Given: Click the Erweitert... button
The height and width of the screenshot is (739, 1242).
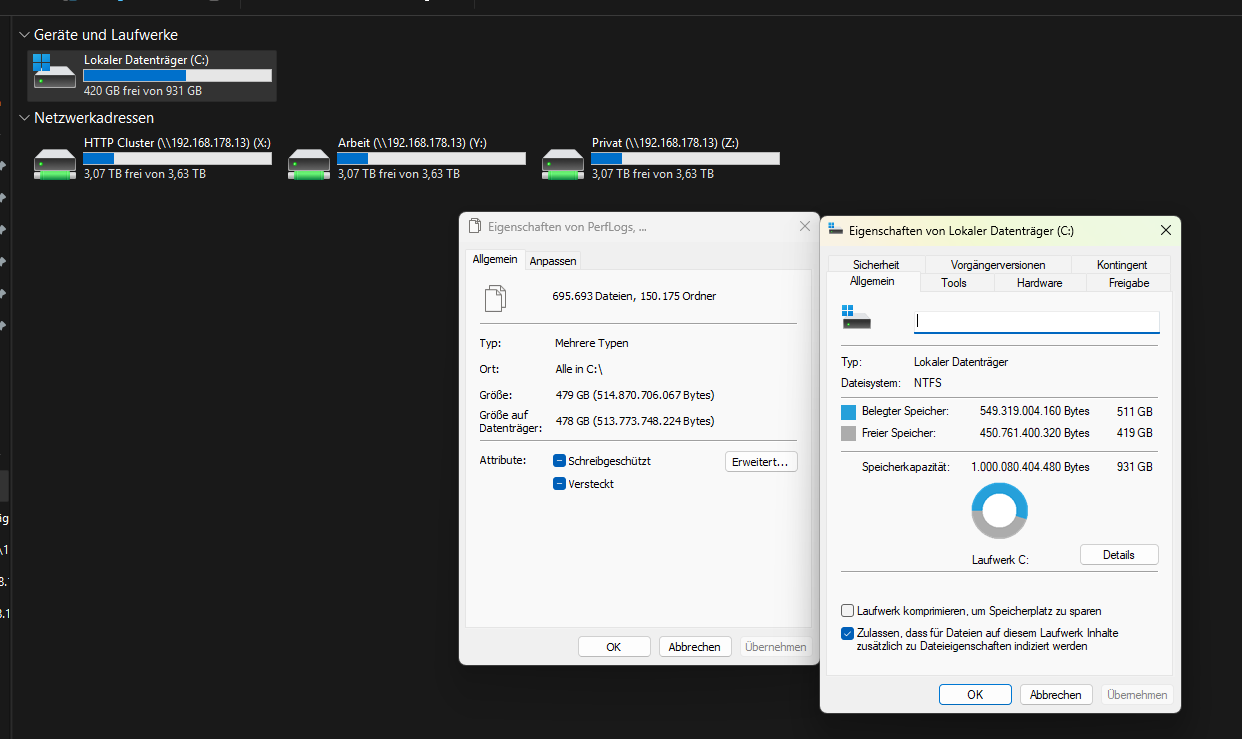Looking at the screenshot, I should tap(761, 462).
